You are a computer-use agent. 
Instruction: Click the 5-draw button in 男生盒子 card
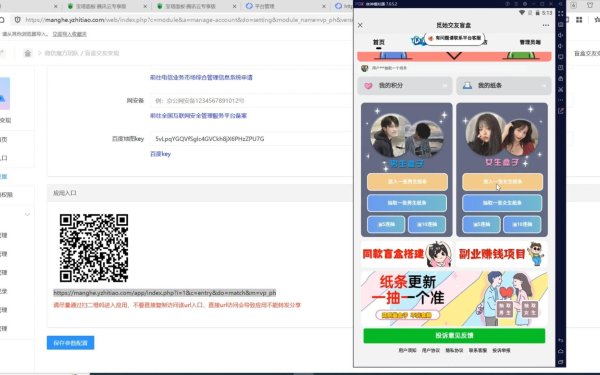tap(386, 225)
